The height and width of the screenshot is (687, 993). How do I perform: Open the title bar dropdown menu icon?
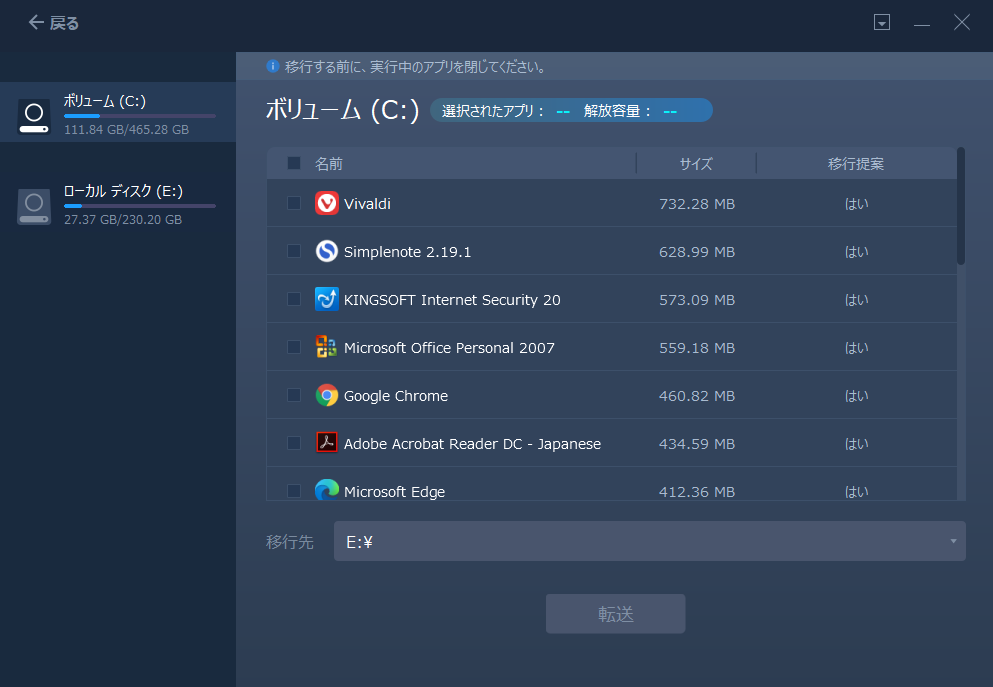click(x=882, y=23)
